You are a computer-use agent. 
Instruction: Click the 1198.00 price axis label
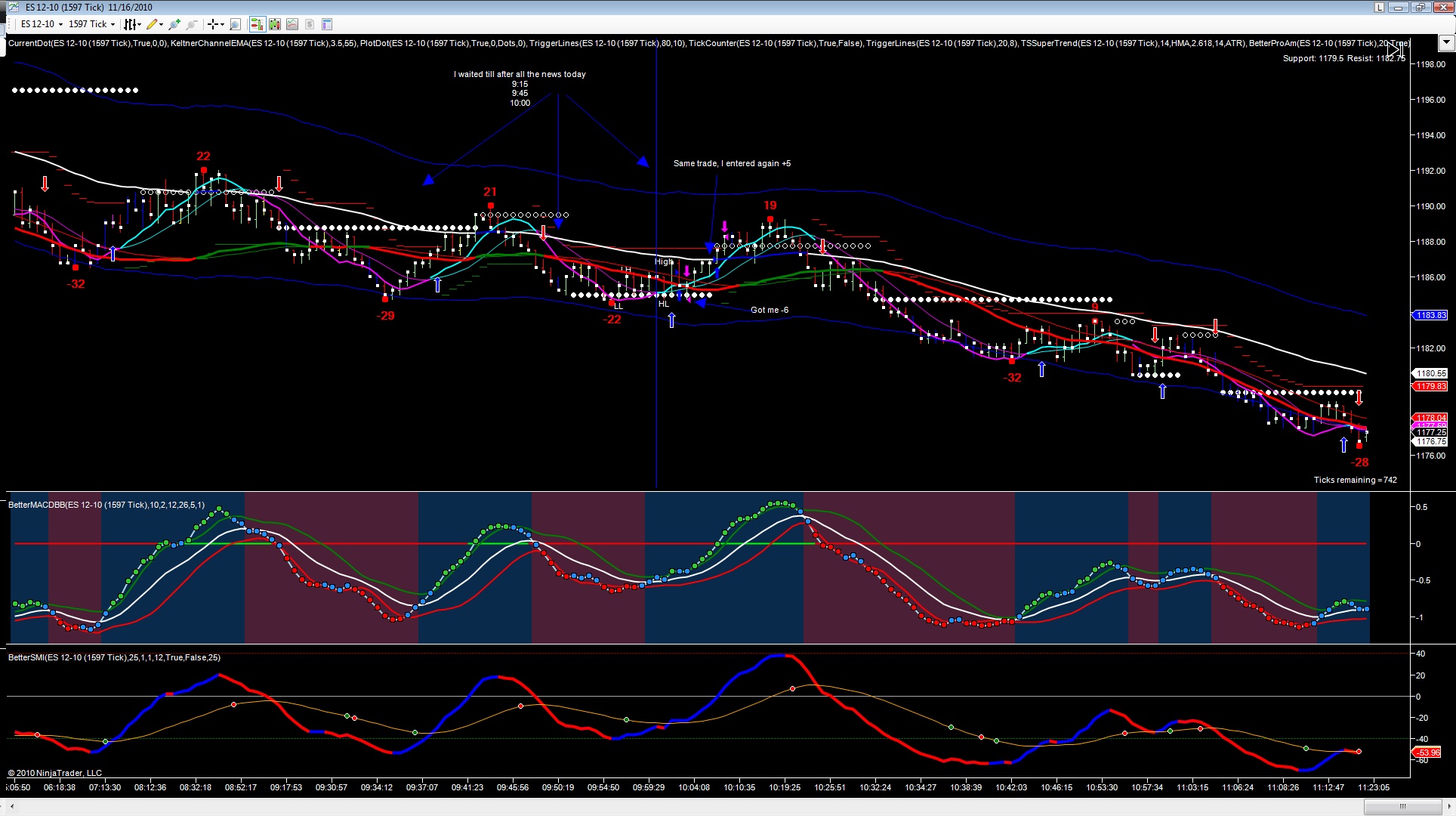pyautogui.click(x=1430, y=64)
